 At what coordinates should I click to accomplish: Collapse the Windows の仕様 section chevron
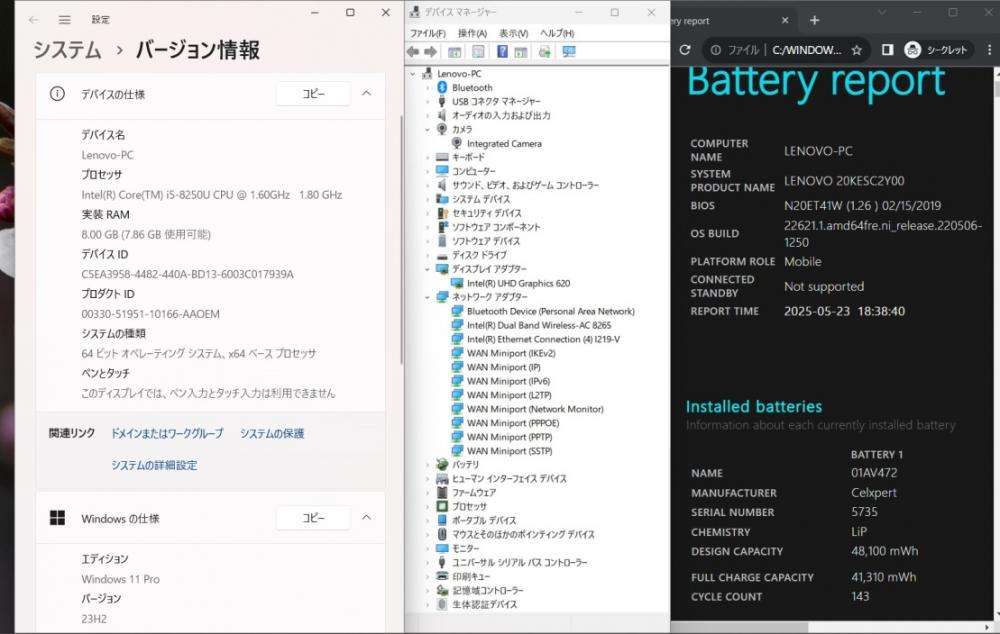[x=367, y=518]
